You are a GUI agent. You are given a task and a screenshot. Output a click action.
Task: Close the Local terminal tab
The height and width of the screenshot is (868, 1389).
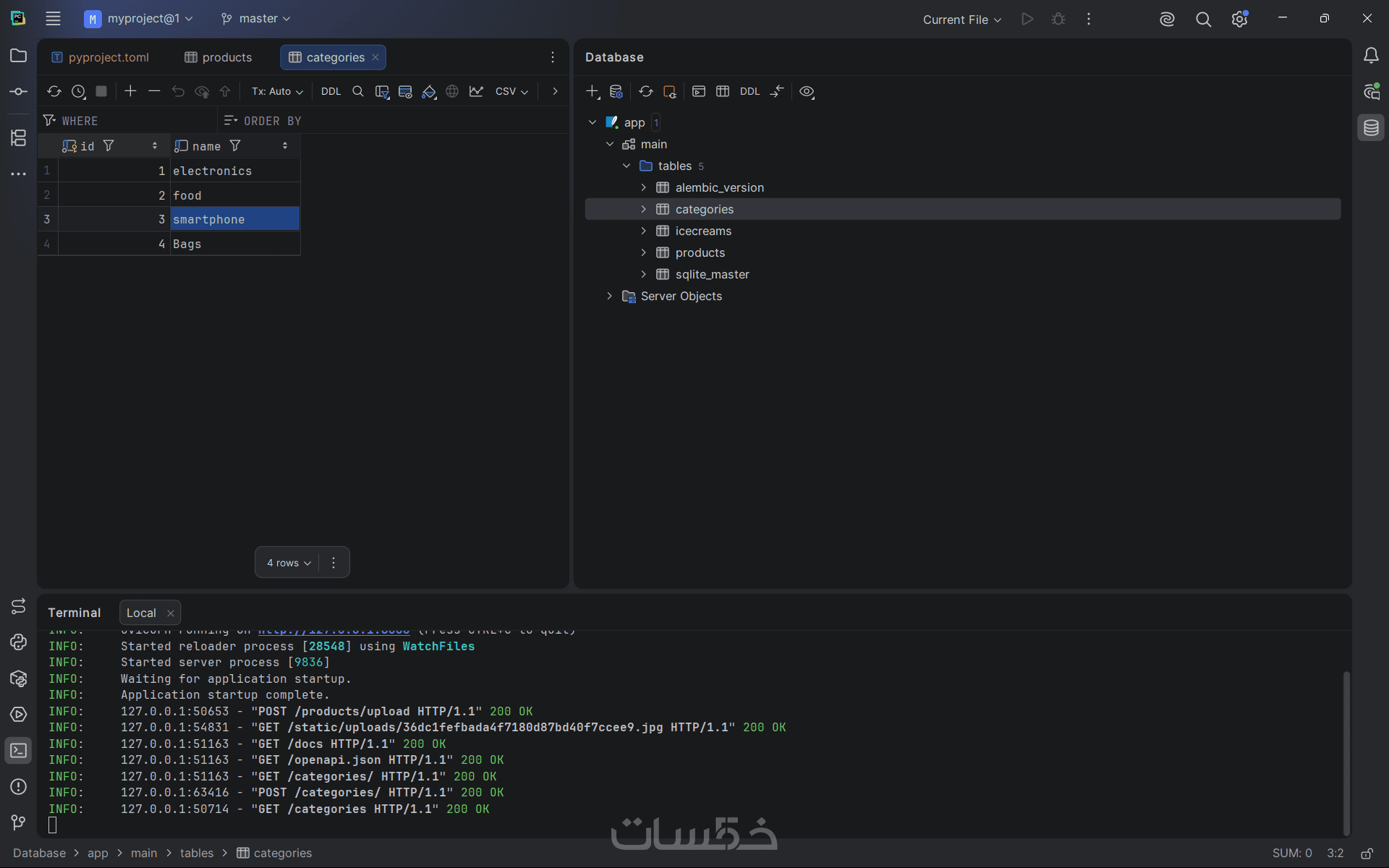(171, 613)
